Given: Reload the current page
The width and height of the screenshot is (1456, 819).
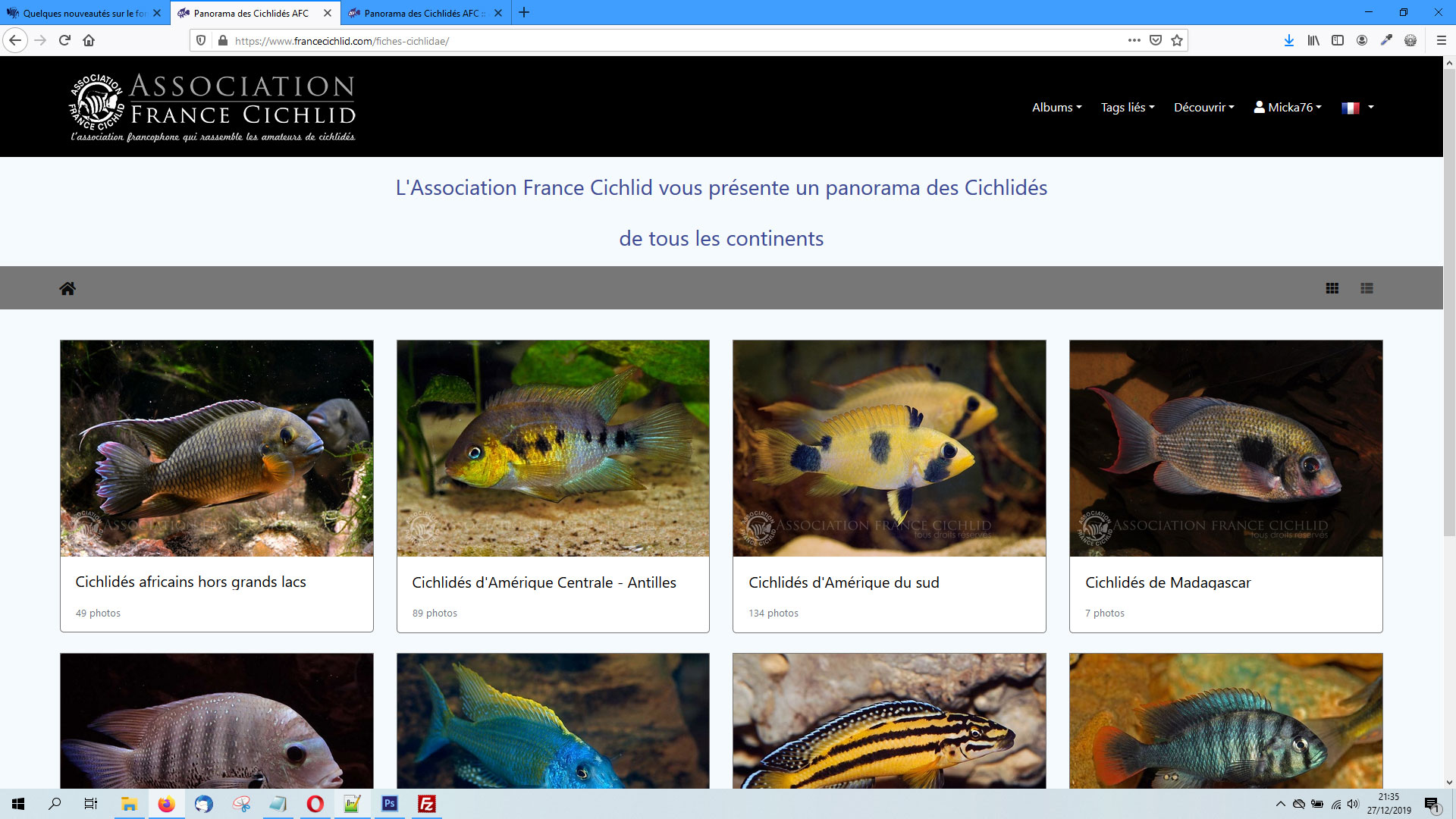Looking at the screenshot, I should coord(64,40).
